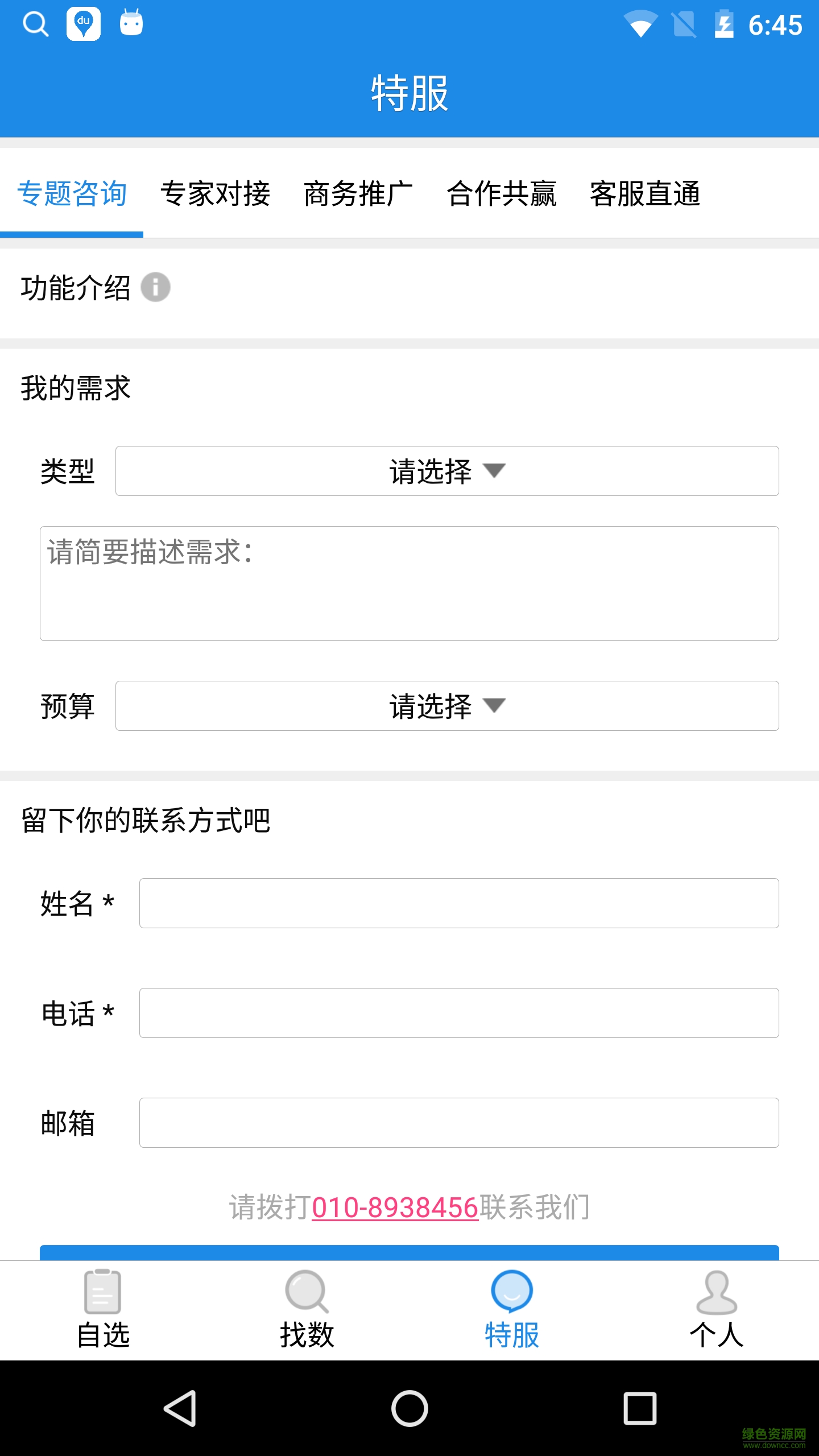Select the 专题咨询 tab
The width and height of the screenshot is (819, 1456).
tap(72, 193)
